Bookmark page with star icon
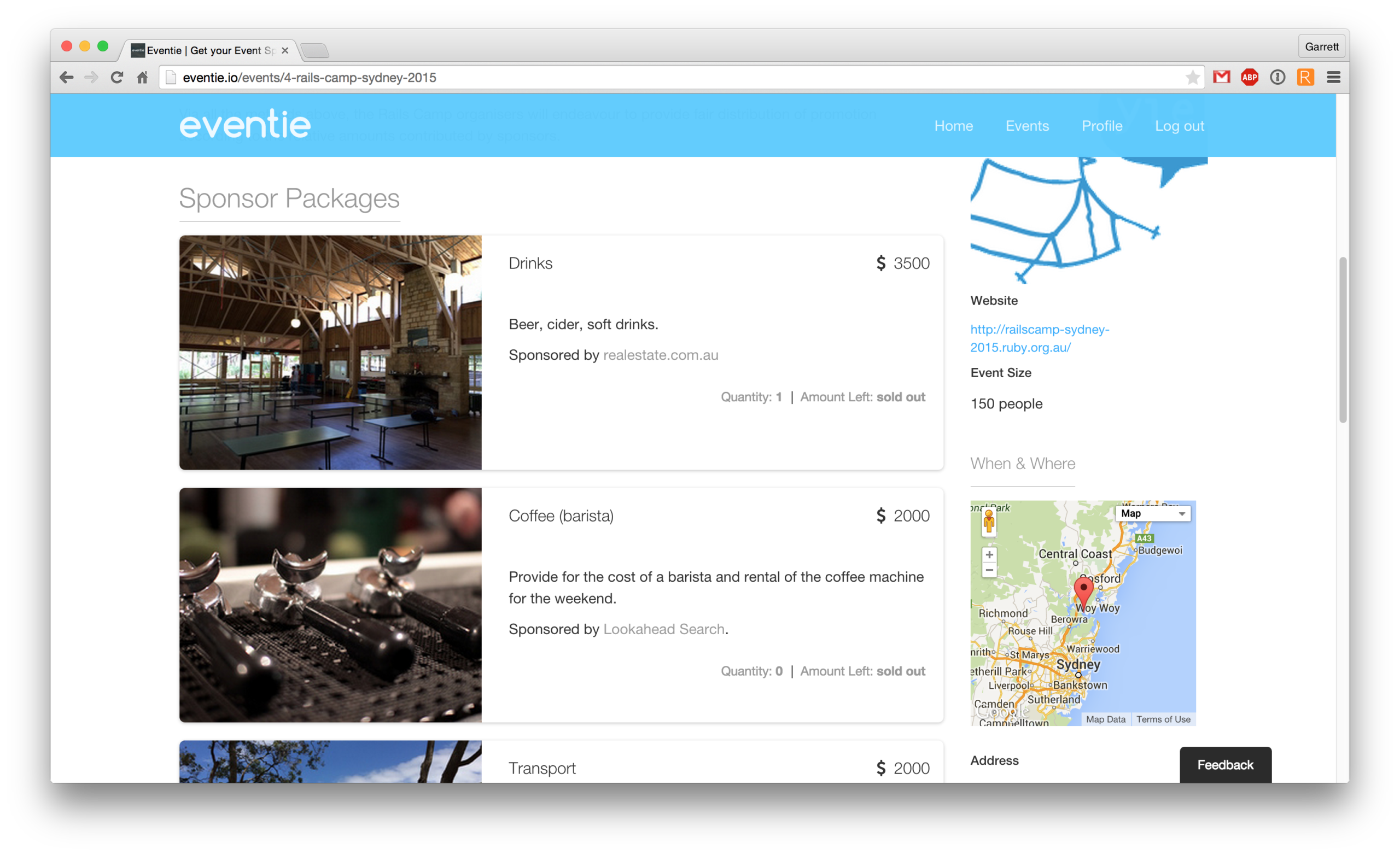This screenshot has width=1400, height=855. (1192, 77)
